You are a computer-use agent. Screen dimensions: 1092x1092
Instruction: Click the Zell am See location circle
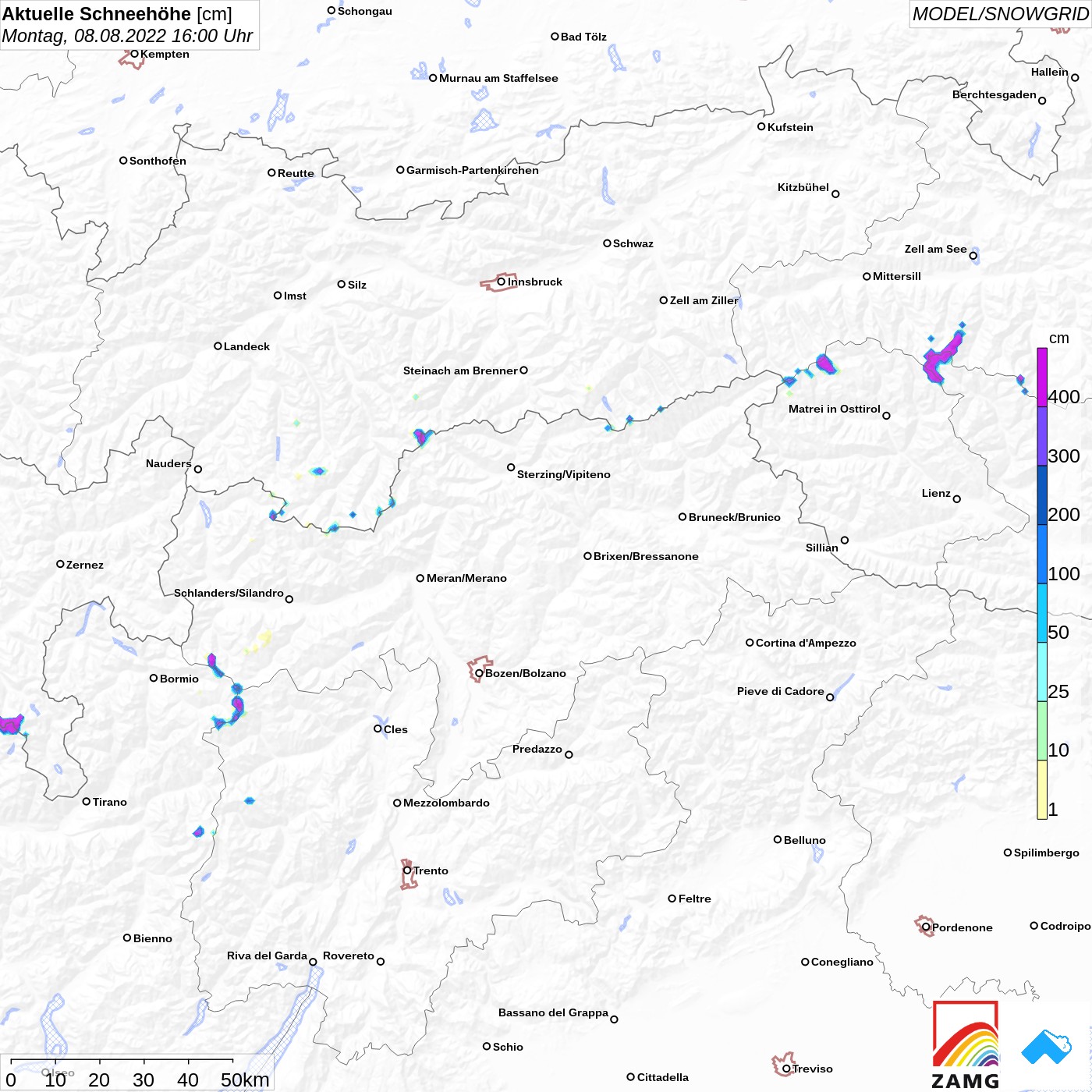[x=973, y=256]
